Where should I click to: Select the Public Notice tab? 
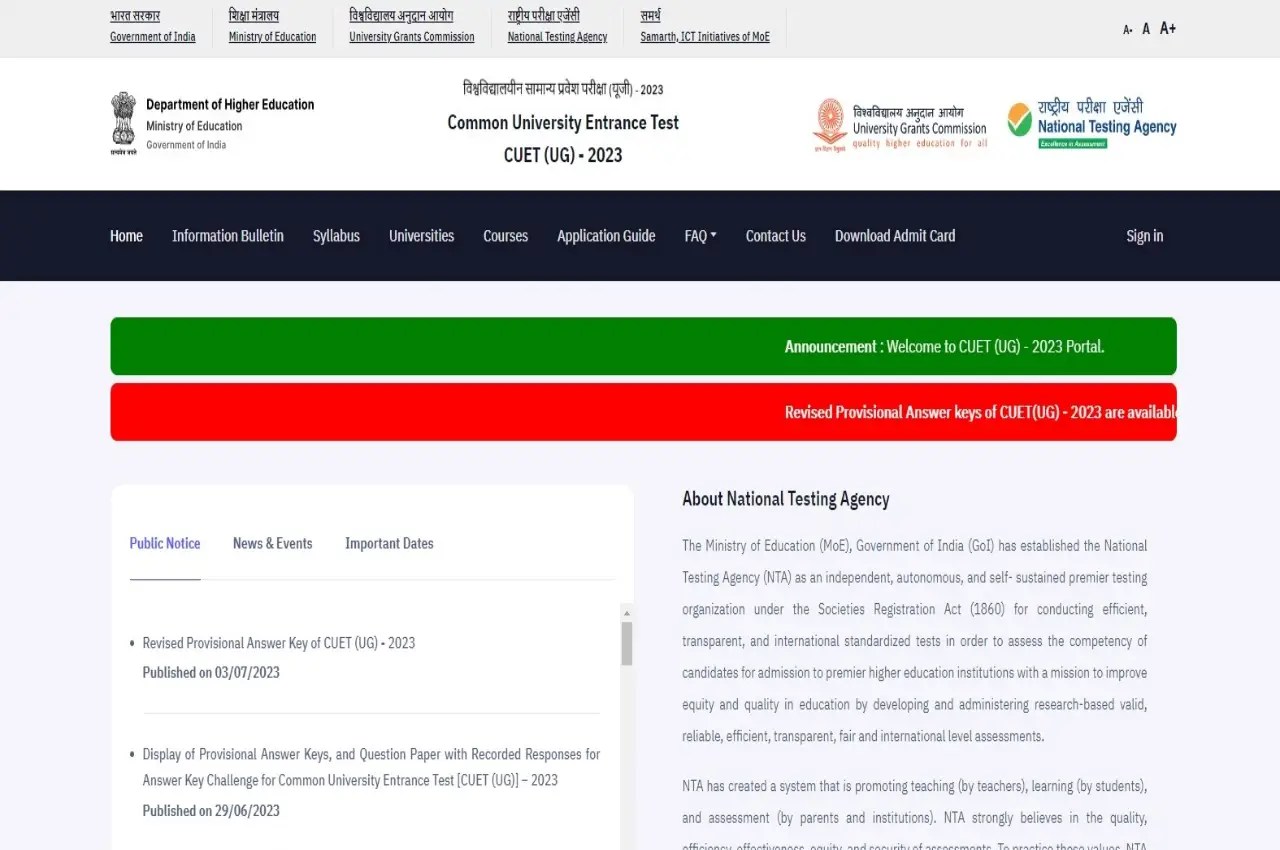pos(165,544)
